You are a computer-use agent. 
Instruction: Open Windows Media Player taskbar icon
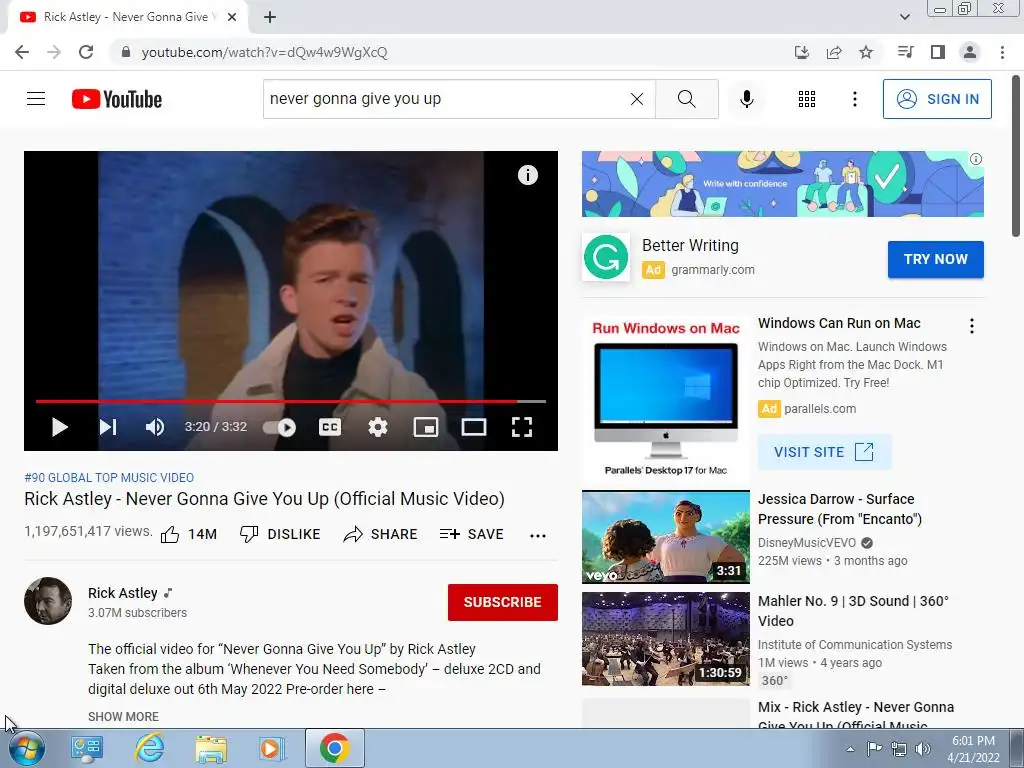[x=272, y=748]
